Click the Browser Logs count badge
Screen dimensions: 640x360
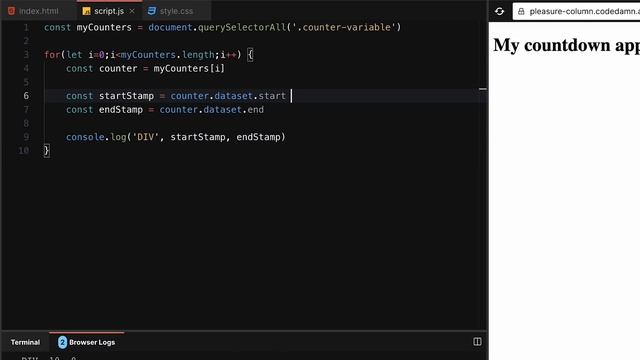click(62, 342)
